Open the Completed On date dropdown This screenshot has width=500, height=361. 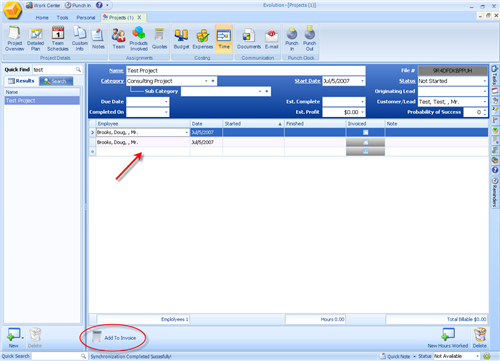(166, 112)
